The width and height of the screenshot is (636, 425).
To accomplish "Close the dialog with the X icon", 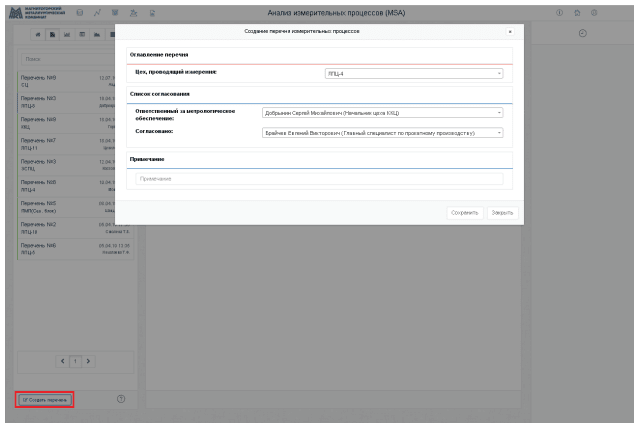I will 508,32.
